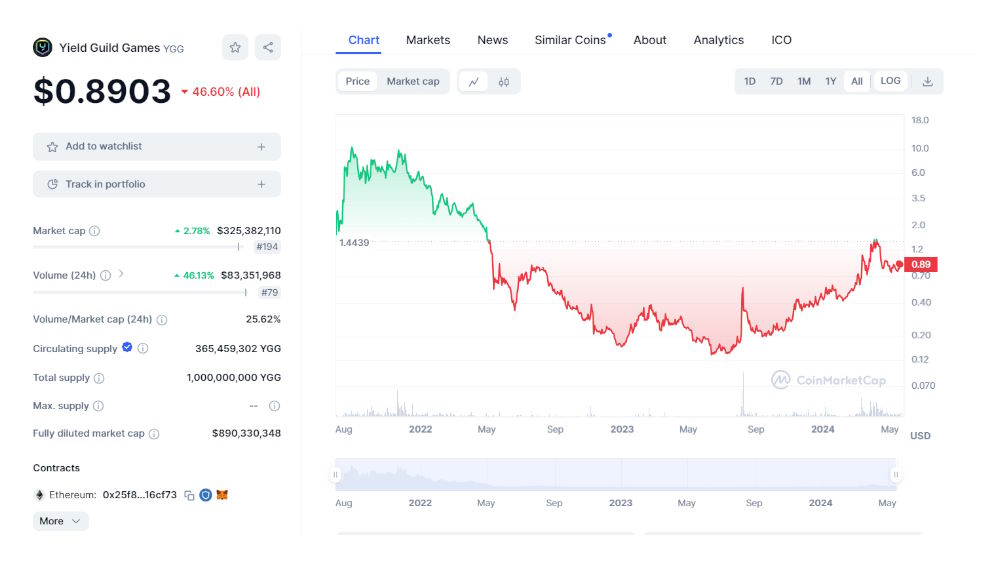1000x562 pixels.
Task: Click the $325,382,110 market cap value
Action: tap(249, 231)
